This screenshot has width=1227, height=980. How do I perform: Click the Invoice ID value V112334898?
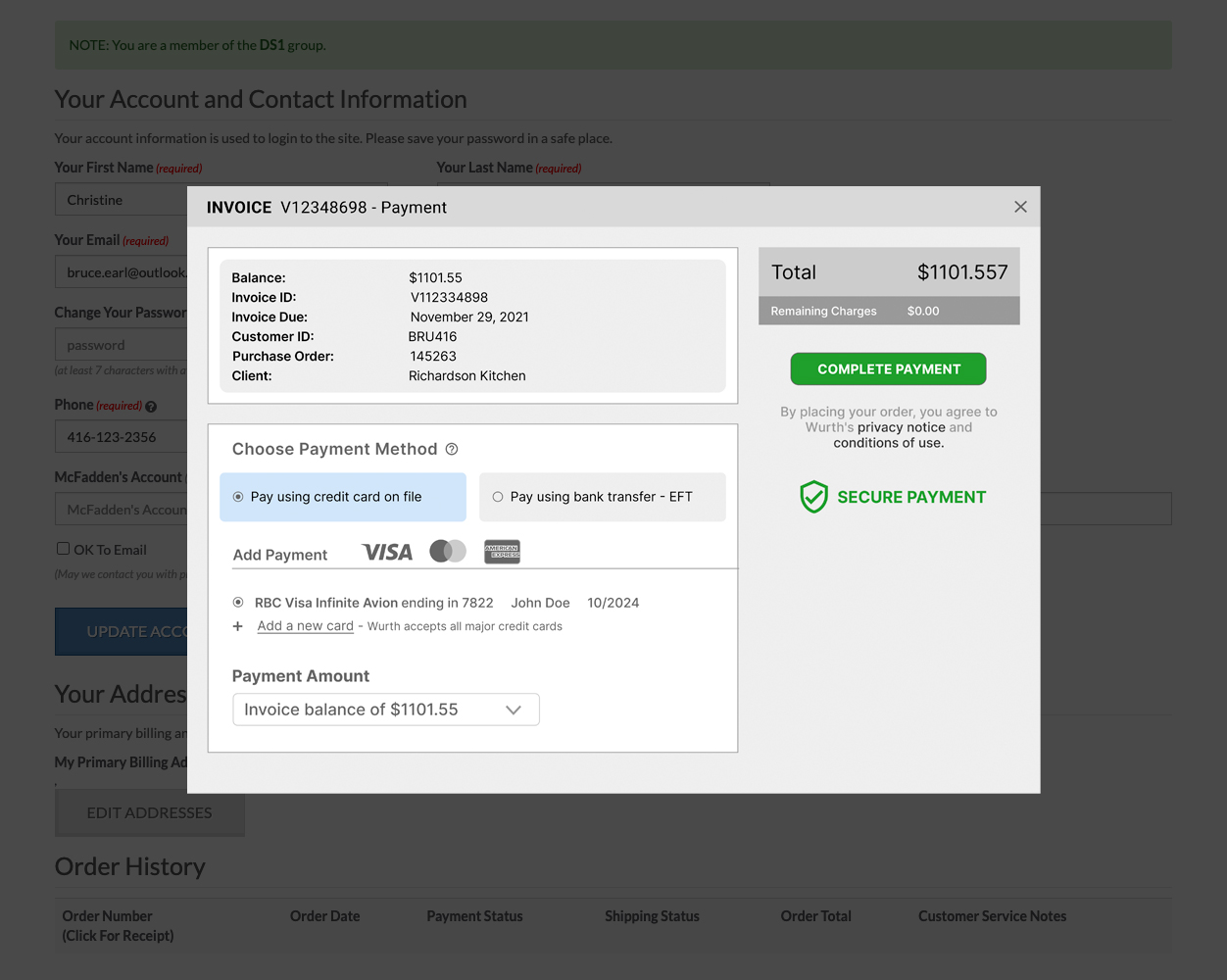coord(449,297)
